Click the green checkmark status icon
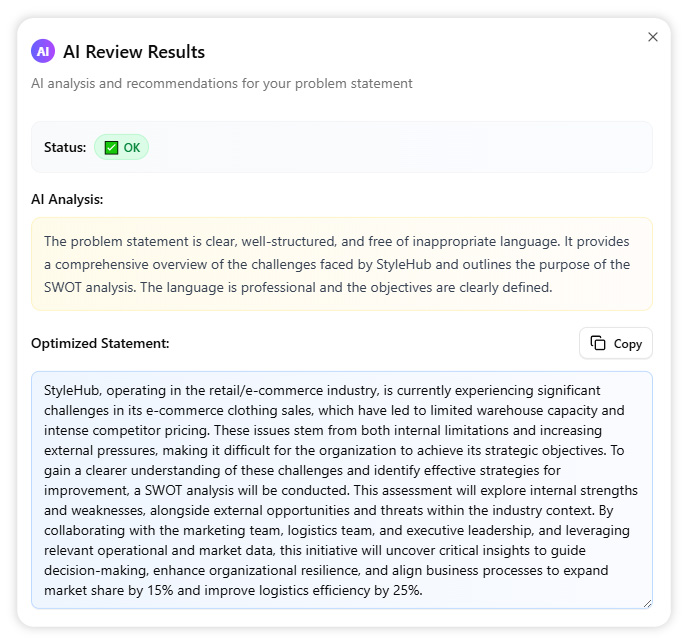688x641 pixels. tap(111, 147)
